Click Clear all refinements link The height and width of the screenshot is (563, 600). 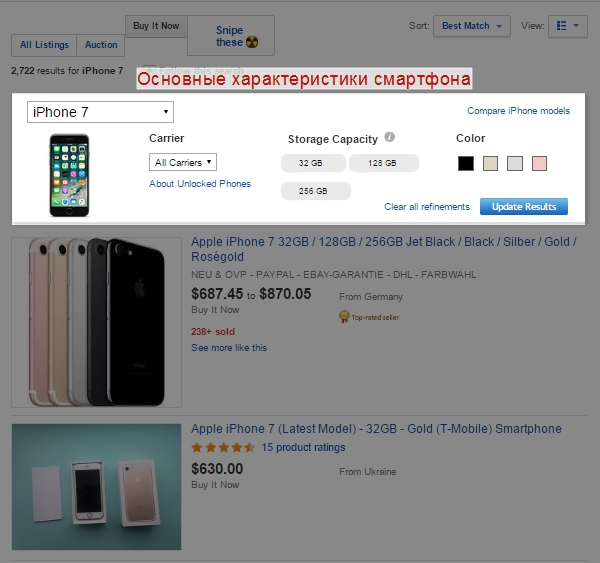[427, 207]
